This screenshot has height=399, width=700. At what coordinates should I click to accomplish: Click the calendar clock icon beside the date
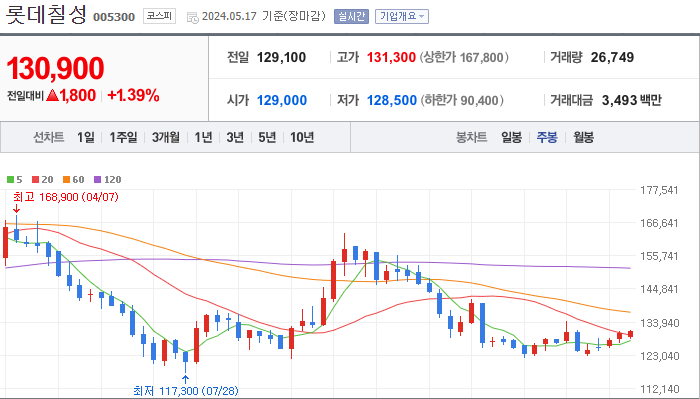point(192,18)
